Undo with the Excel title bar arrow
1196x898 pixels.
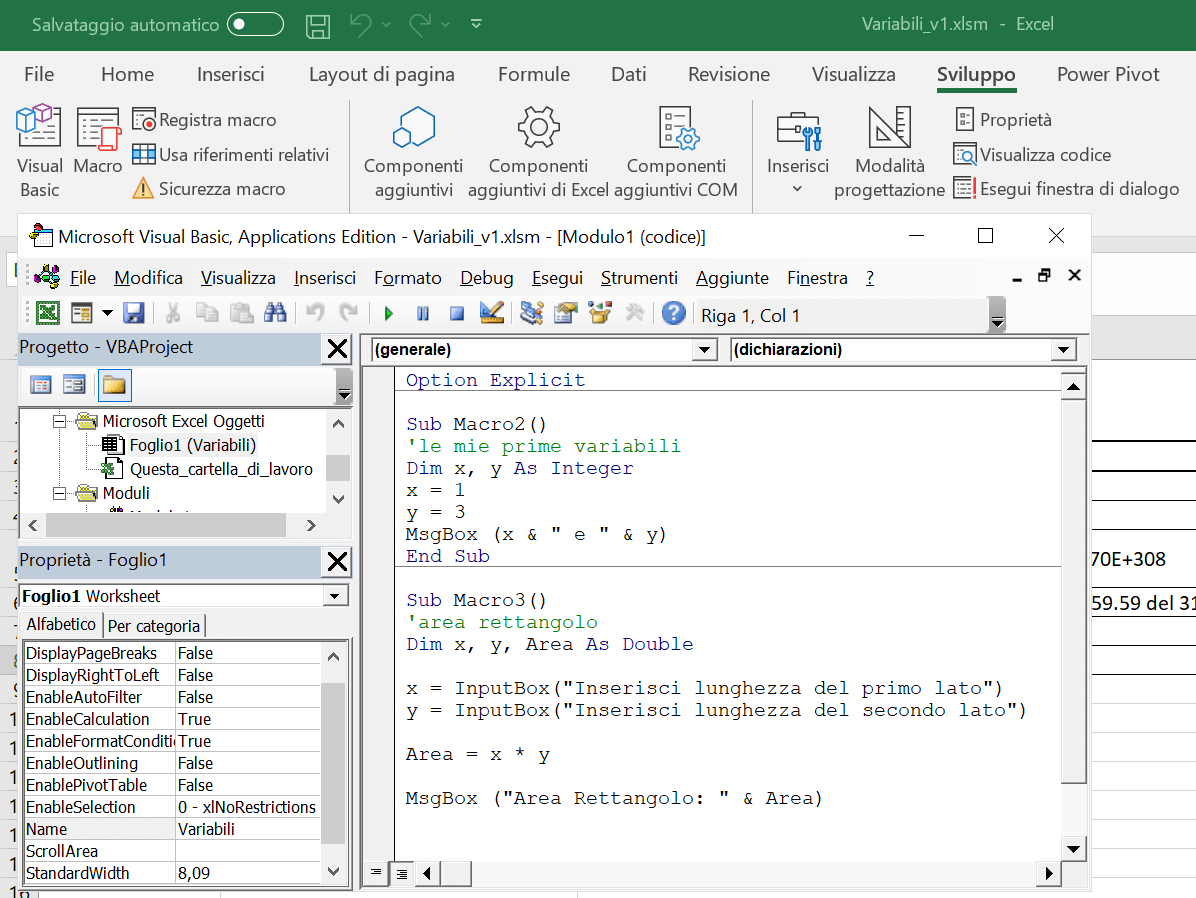pos(361,24)
